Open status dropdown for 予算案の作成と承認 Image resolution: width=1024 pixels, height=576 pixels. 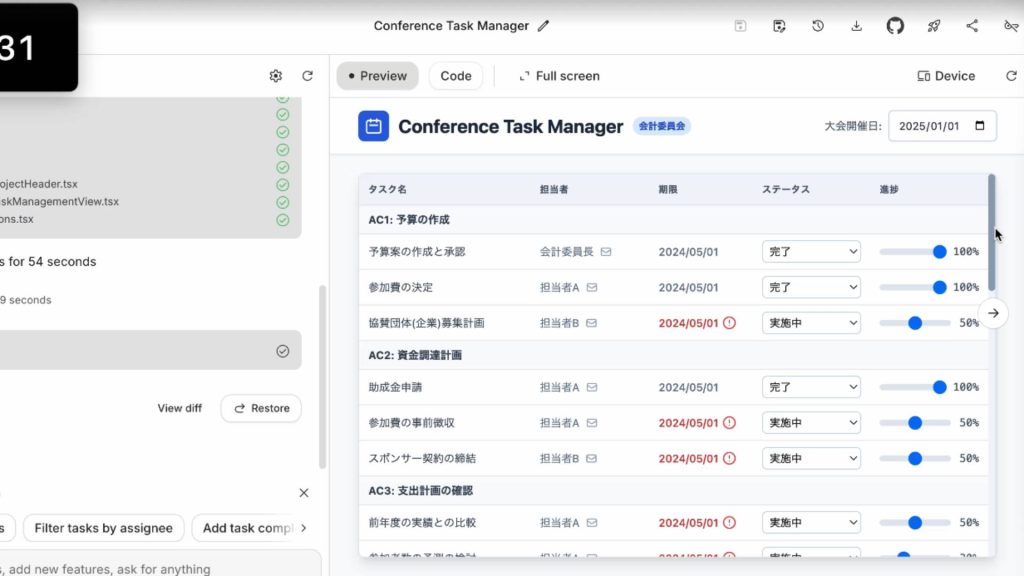tap(811, 252)
